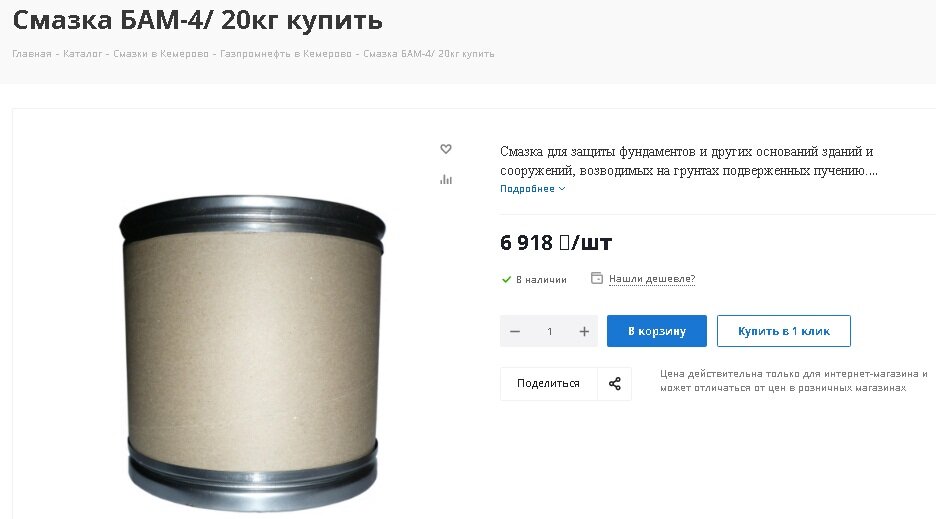The height and width of the screenshot is (519, 936).
Task: Open the Нашли дешевле? link
Action: (x=652, y=279)
